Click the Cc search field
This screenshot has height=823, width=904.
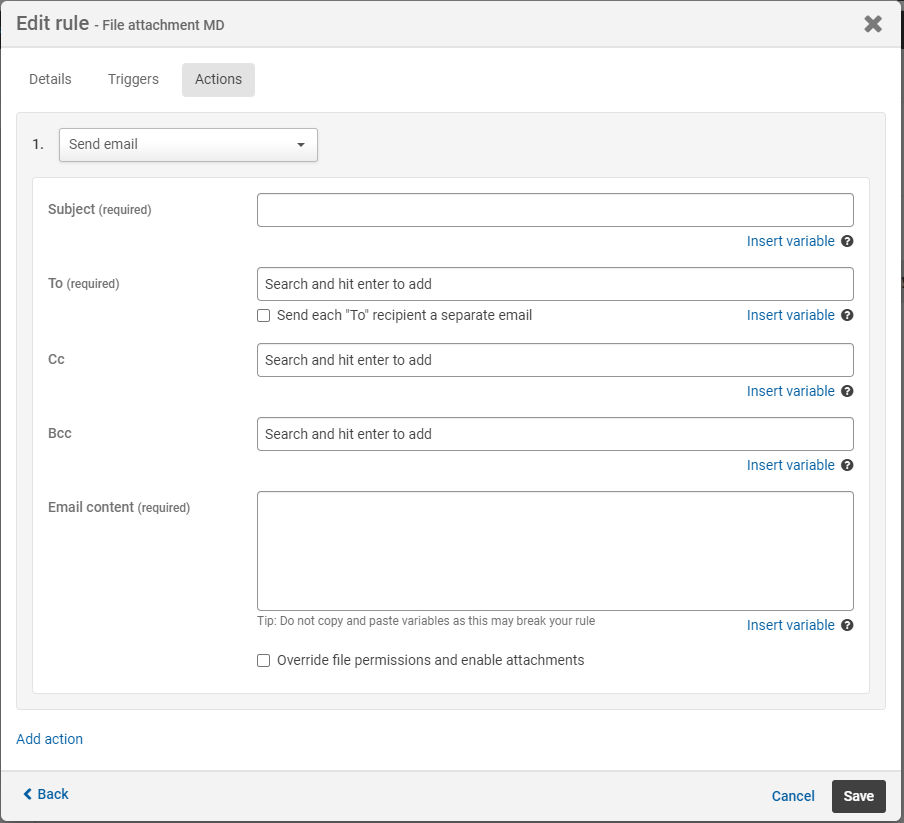[x=555, y=360]
